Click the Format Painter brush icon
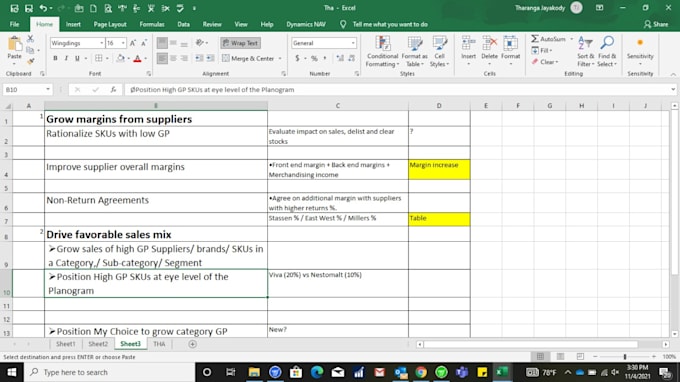This screenshot has width=680, height=382. point(30,62)
